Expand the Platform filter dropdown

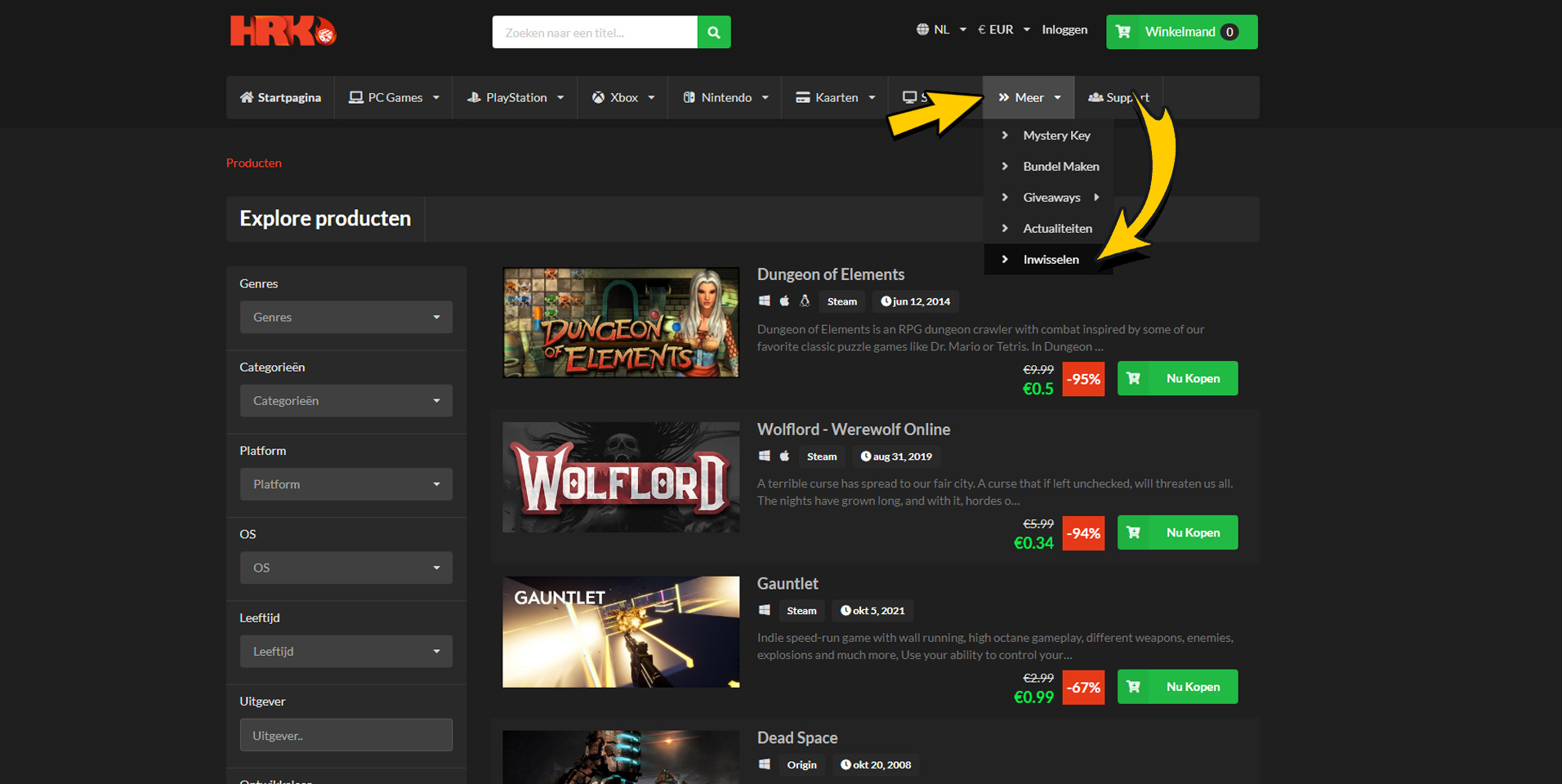pos(346,484)
